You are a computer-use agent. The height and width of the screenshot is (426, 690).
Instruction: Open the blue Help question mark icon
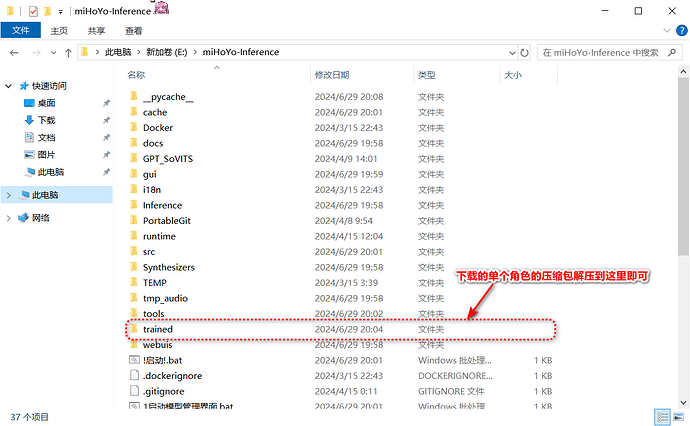pos(682,30)
